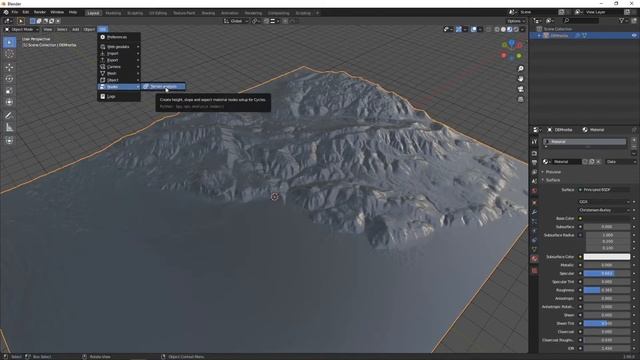Click the View viewport header menu

(47, 29)
